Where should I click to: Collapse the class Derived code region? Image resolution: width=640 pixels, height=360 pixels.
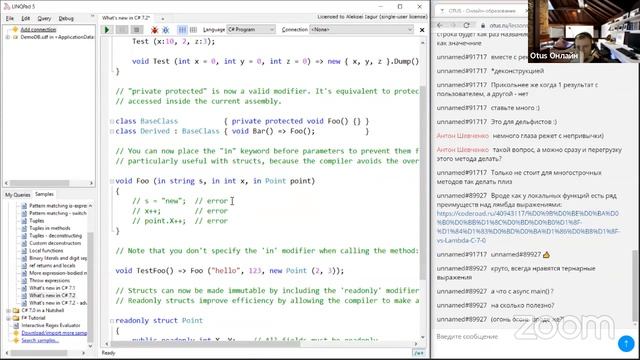(x=112, y=131)
